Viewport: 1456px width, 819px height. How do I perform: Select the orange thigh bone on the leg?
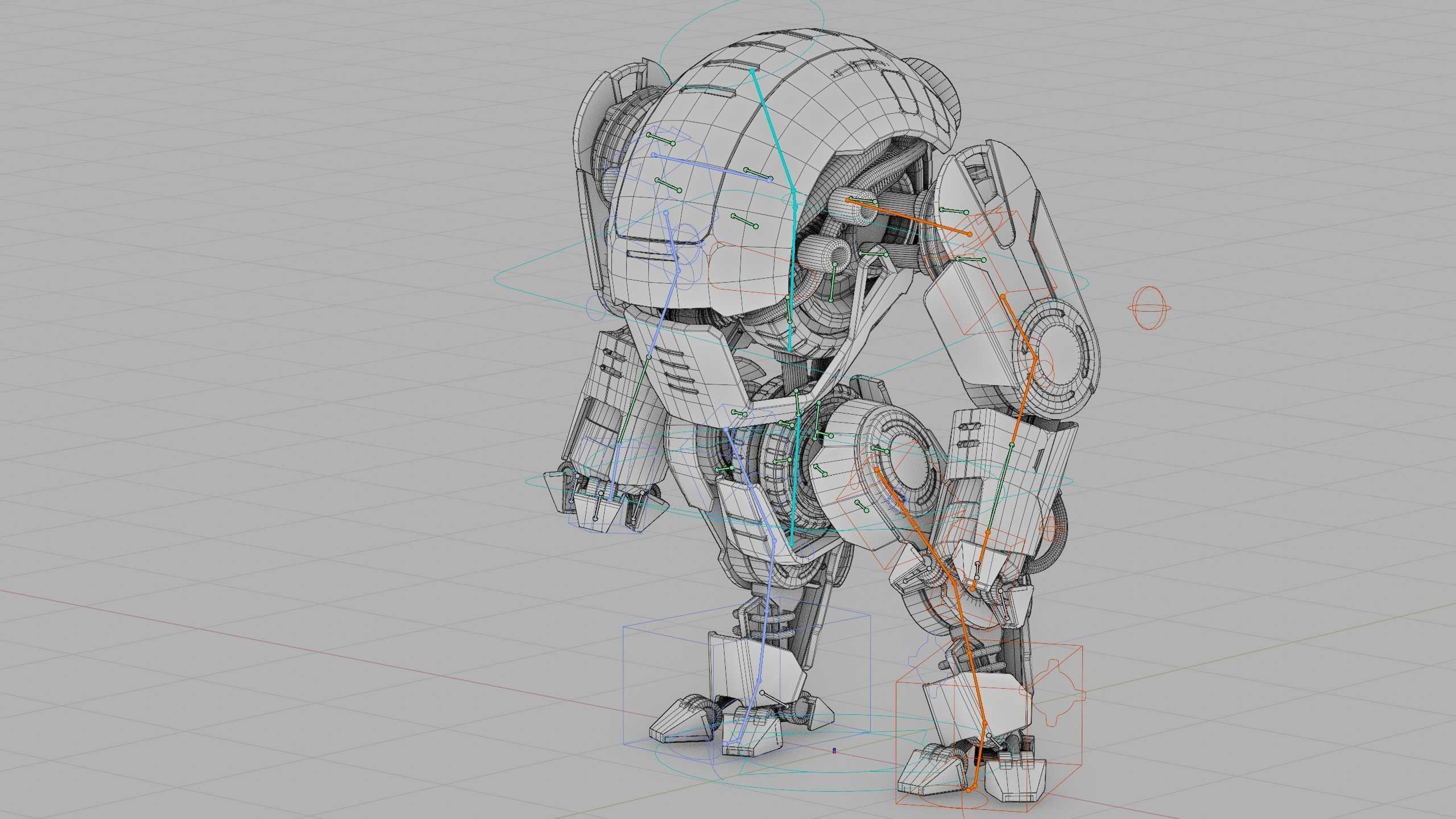coord(915,526)
